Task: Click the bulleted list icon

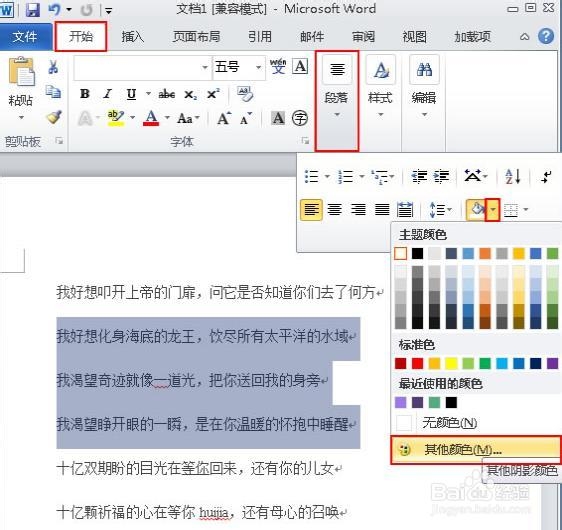Action: [x=311, y=177]
